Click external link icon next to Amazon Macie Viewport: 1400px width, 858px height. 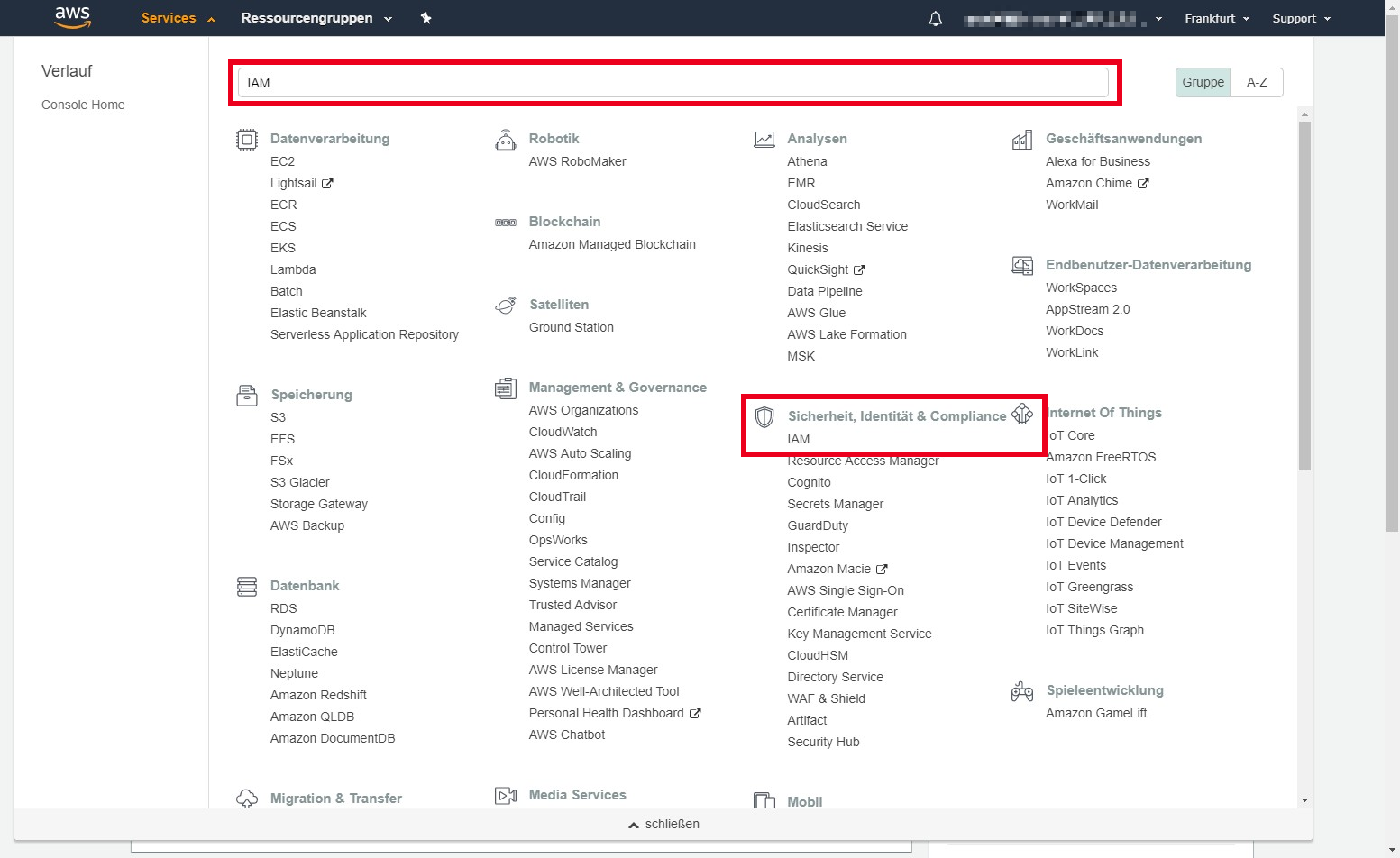tap(882, 570)
